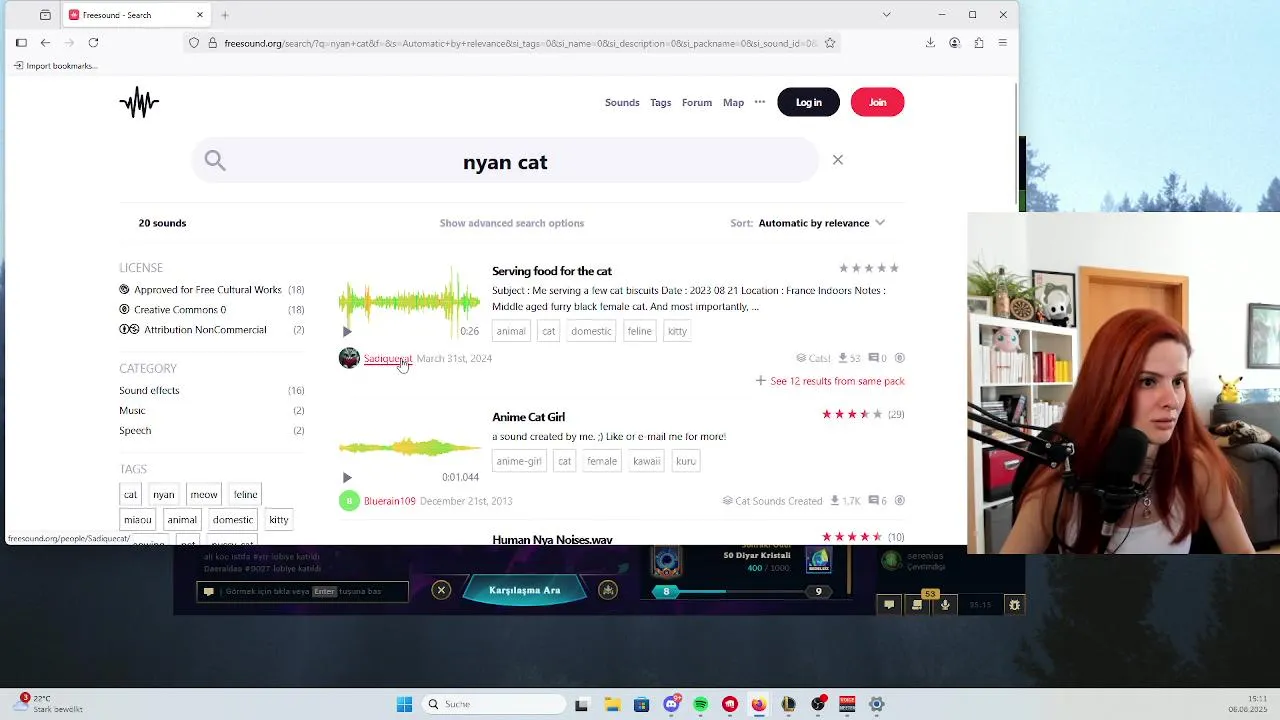Viewport: 1280px width, 720px height.
Task: Expand See 12 results from same pack
Action: click(830, 381)
